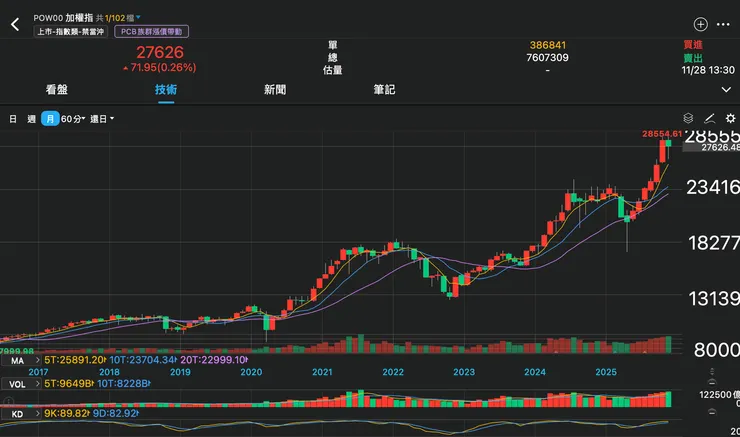
Task: Tap the red 買進 buy button
Action: (693, 45)
